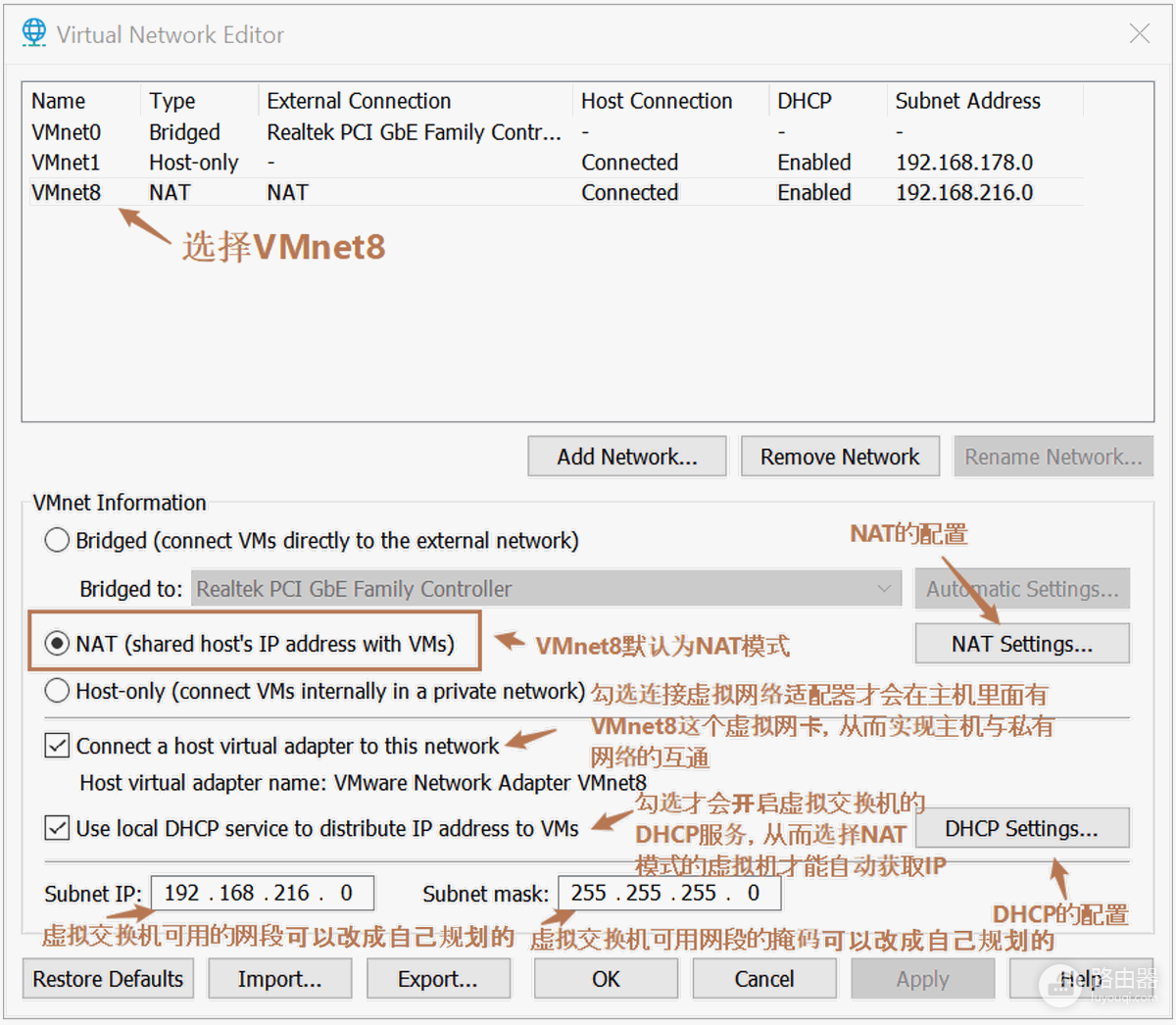Click into the Subnet mask field
The width and height of the screenshot is (1176, 1025).
(669, 893)
